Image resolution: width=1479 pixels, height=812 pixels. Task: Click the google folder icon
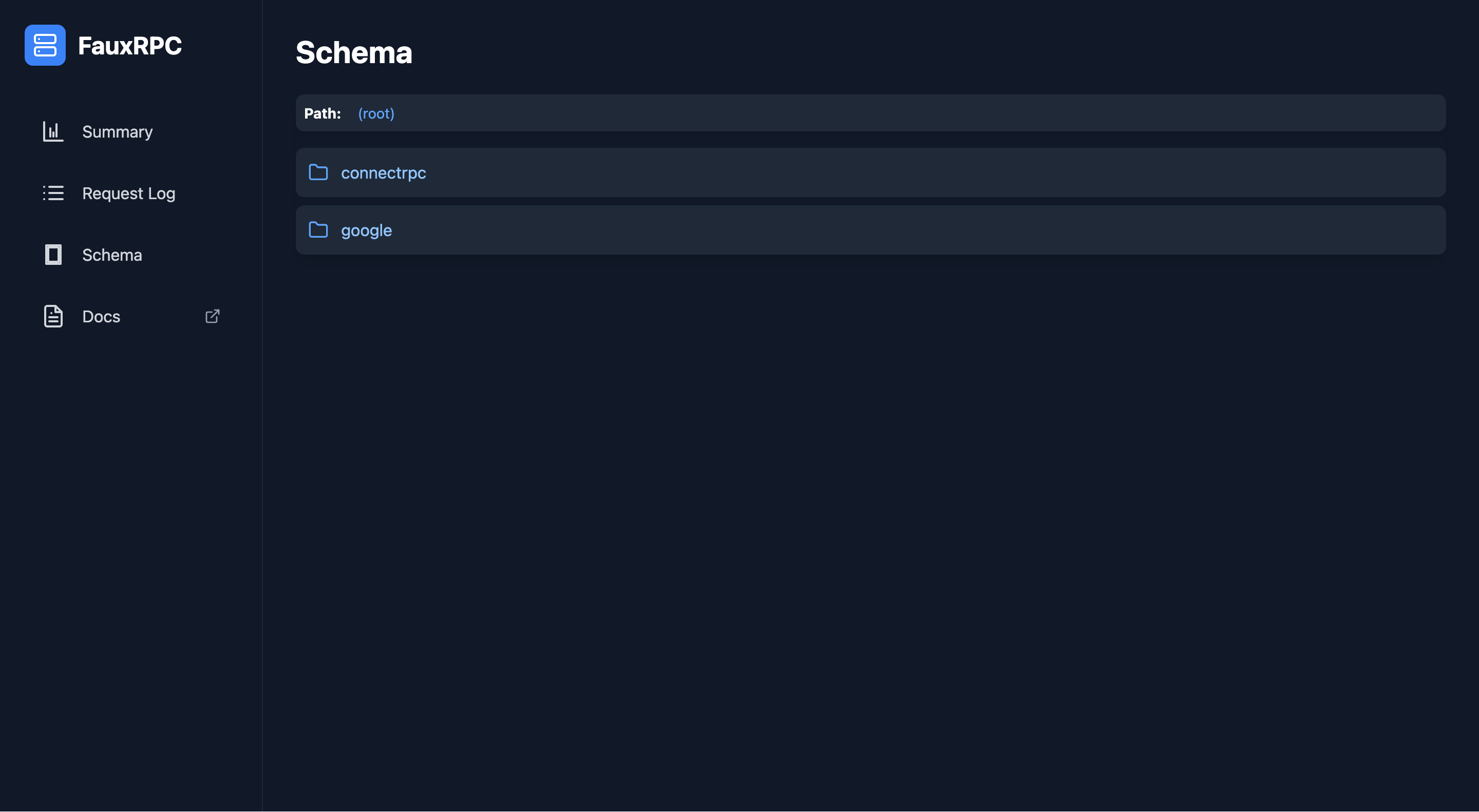tap(318, 229)
